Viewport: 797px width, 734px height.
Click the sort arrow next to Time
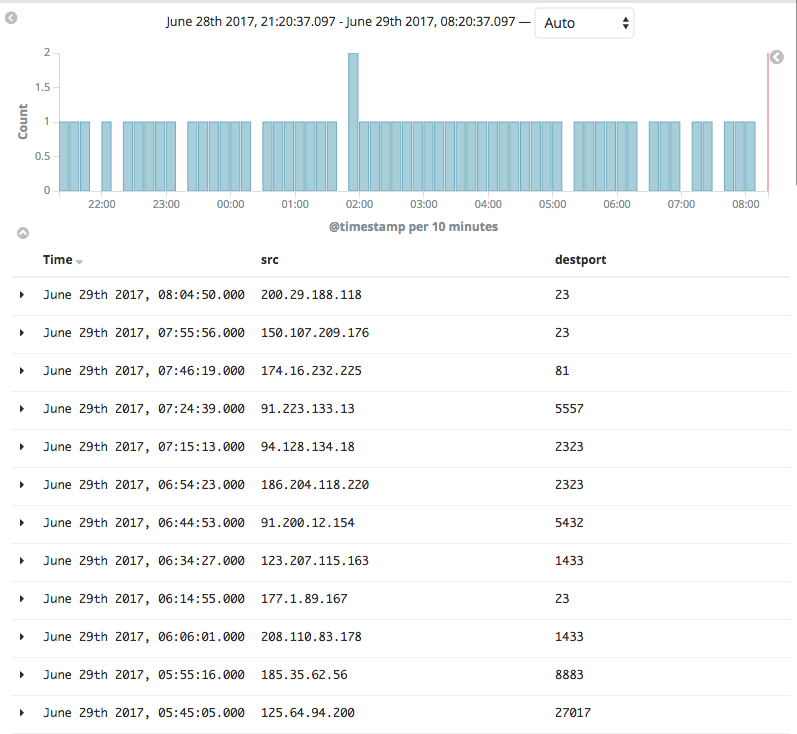[x=79, y=261]
